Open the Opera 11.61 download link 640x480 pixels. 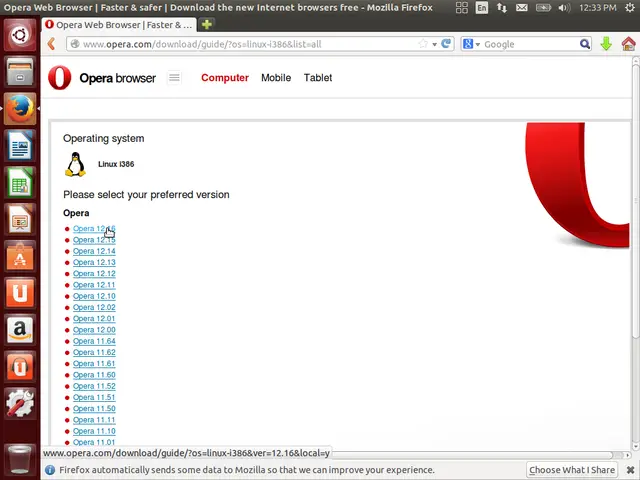(x=94, y=364)
